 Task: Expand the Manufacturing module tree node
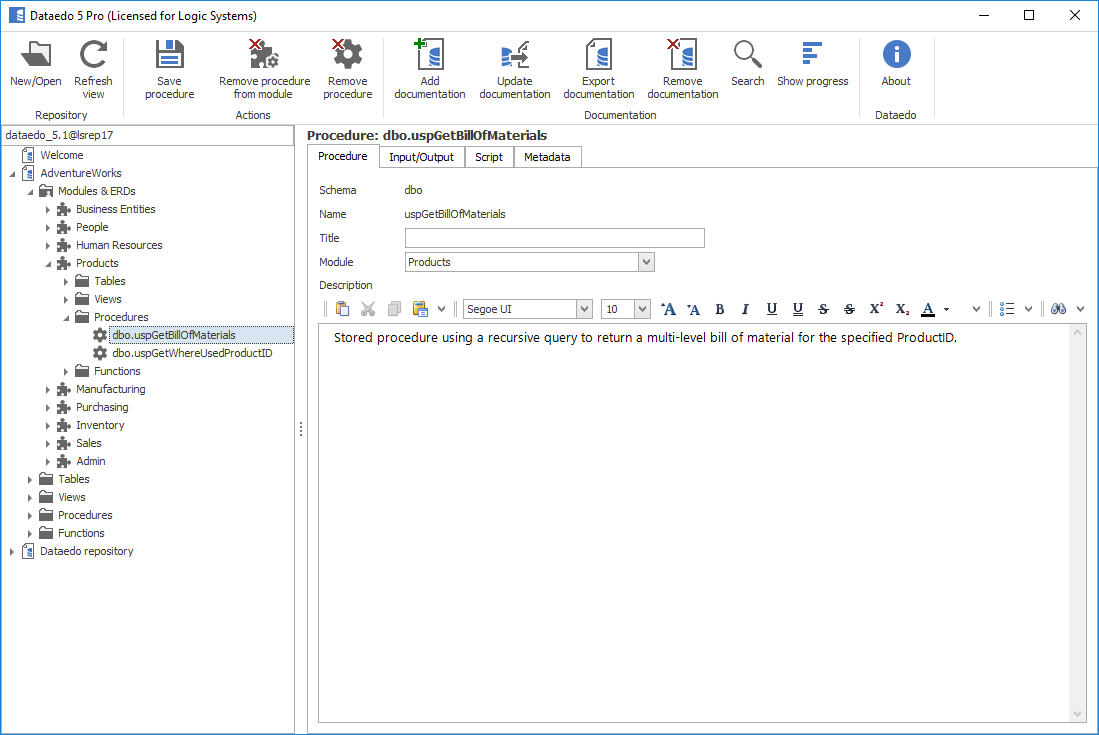point(48,389)
